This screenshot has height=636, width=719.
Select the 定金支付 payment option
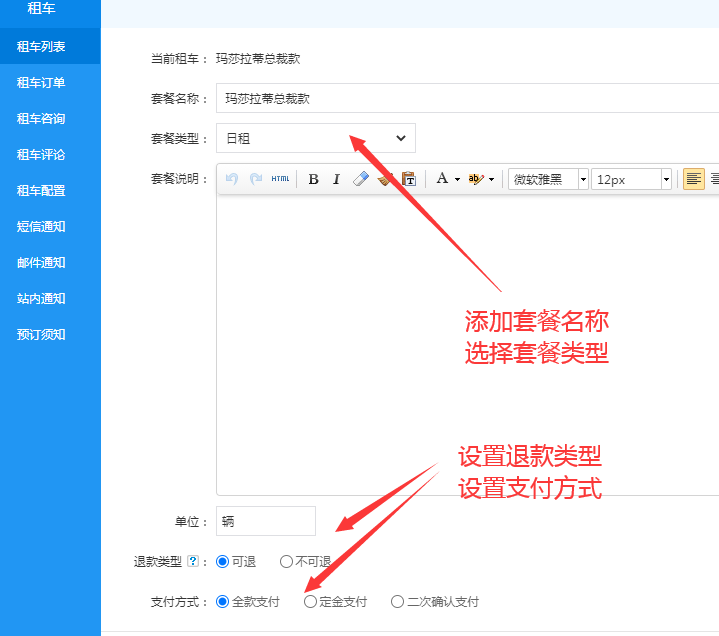pos(310,602)
